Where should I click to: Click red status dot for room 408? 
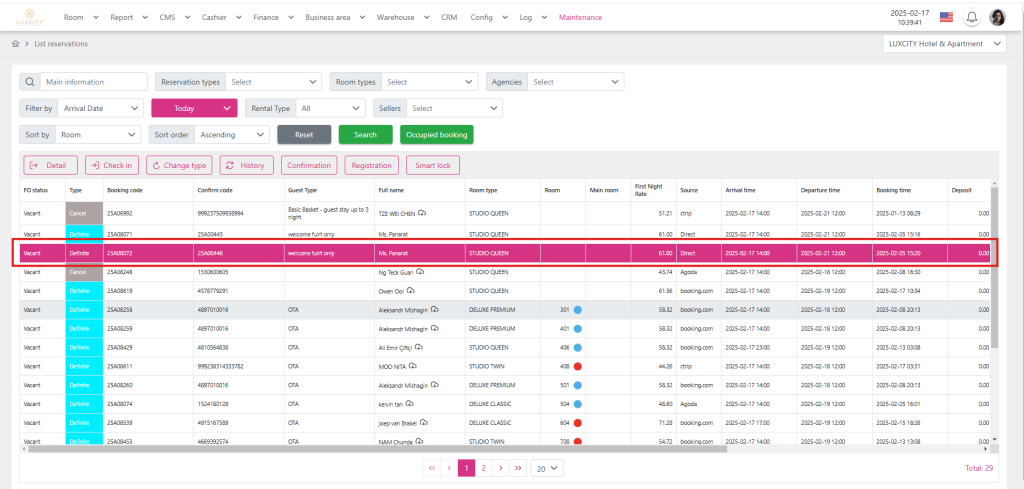(x=578, y=367)
